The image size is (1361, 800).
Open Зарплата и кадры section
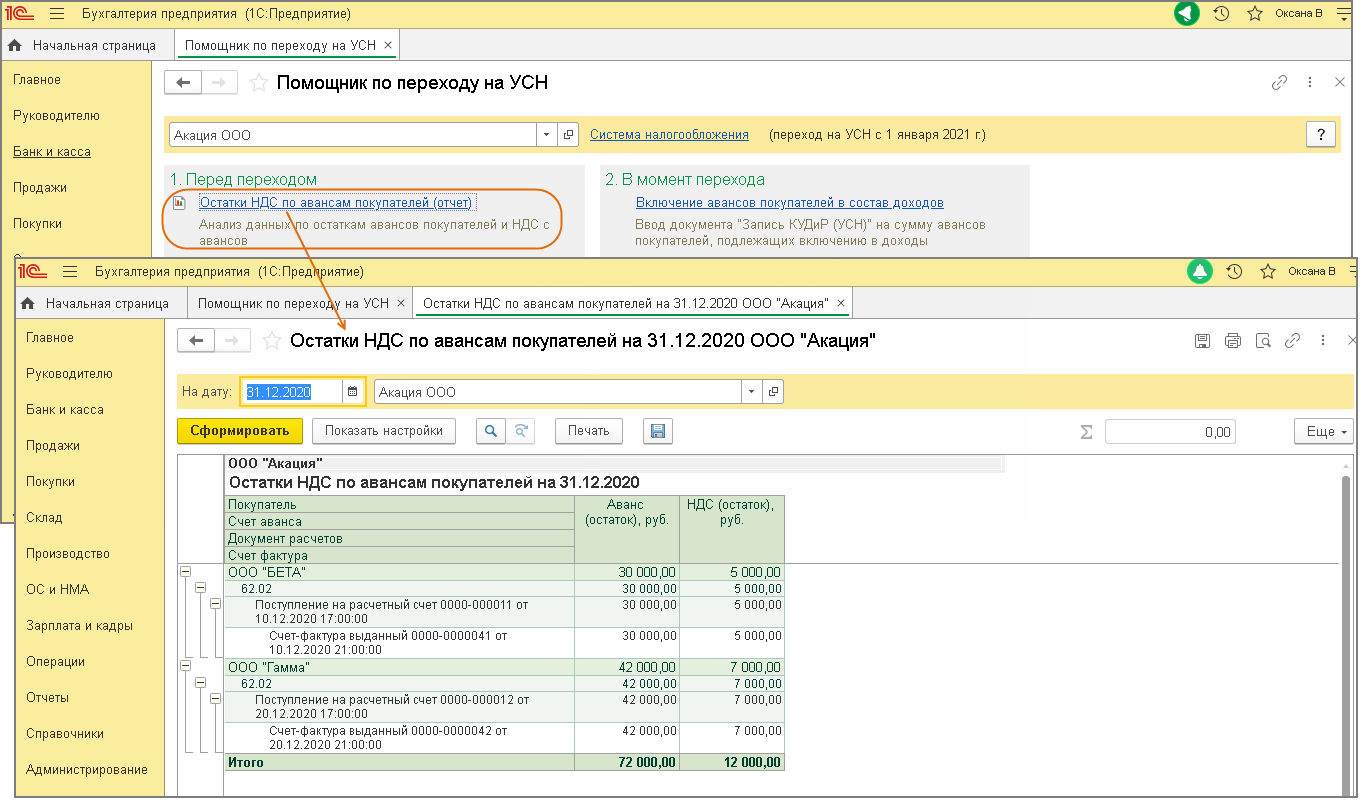(79, 626)
